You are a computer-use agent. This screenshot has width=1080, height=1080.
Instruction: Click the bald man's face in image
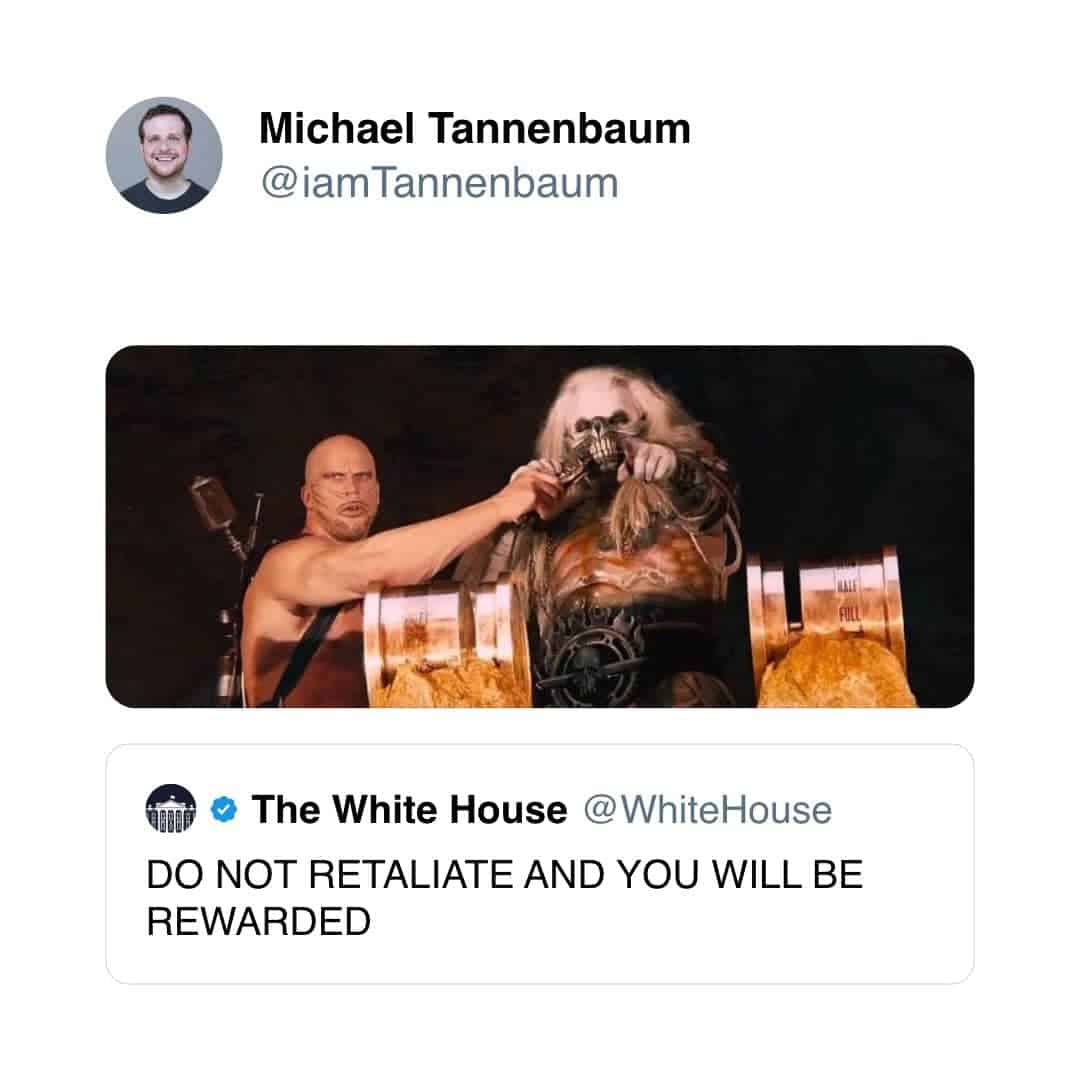coord(342,488)
